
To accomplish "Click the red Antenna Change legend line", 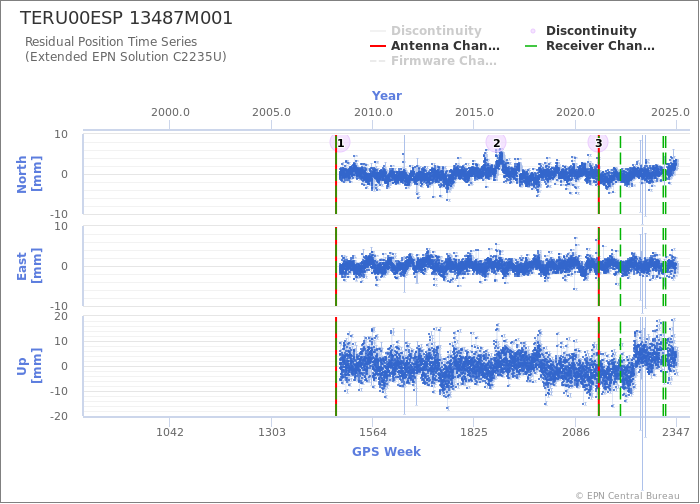I will [x=378, y=46].
